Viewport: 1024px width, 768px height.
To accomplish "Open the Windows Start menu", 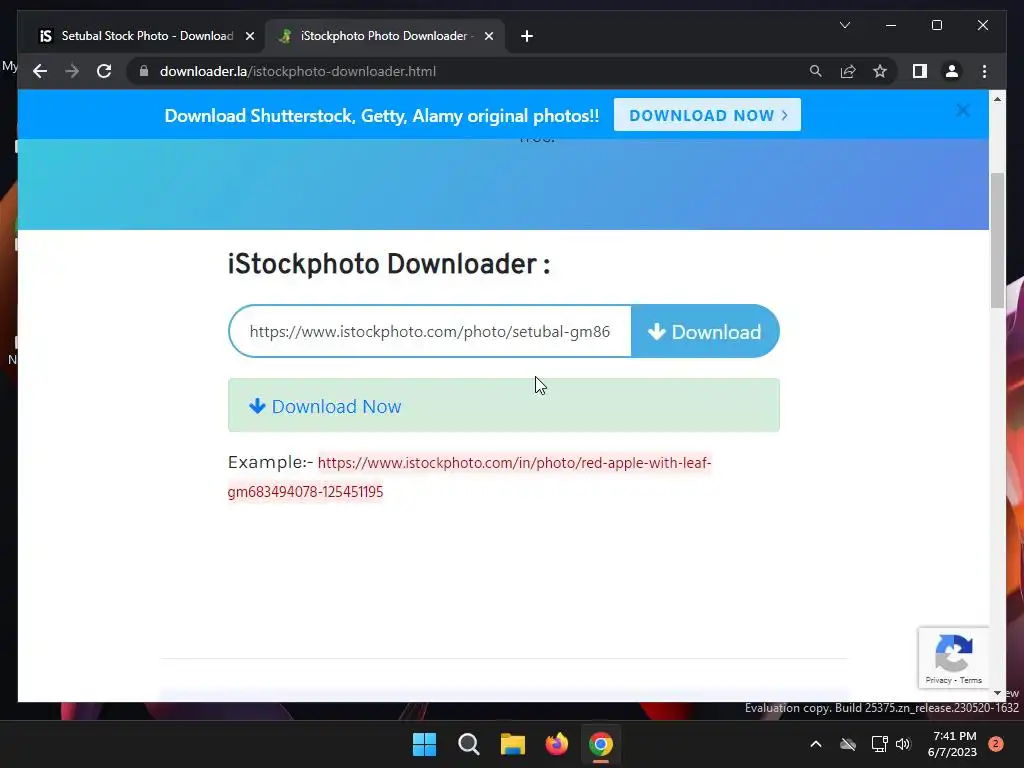I will [x=424, y=744].
